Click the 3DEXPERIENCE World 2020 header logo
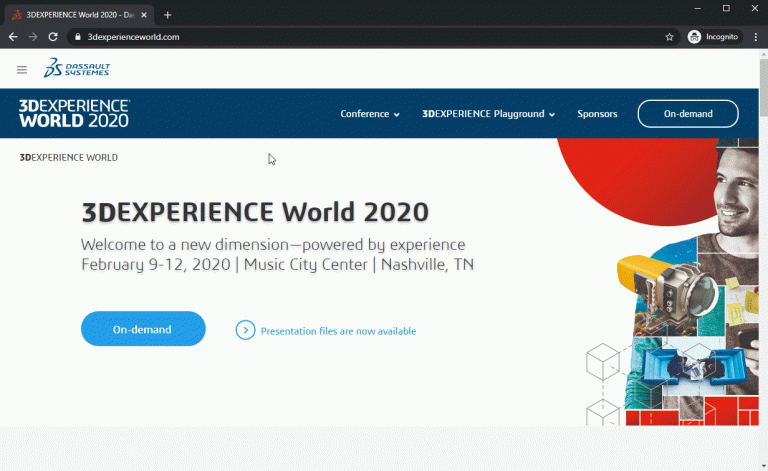Screen dimensions: 768x471 (74, 113)
